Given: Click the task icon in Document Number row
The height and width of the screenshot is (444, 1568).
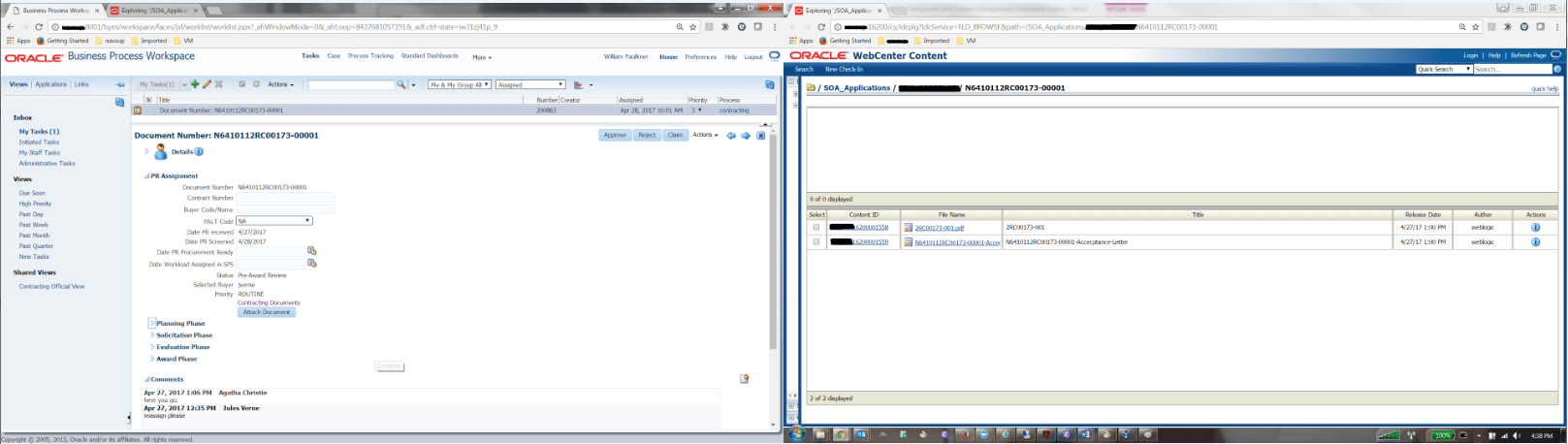Looking at the screenshot, I should point(138,111).
